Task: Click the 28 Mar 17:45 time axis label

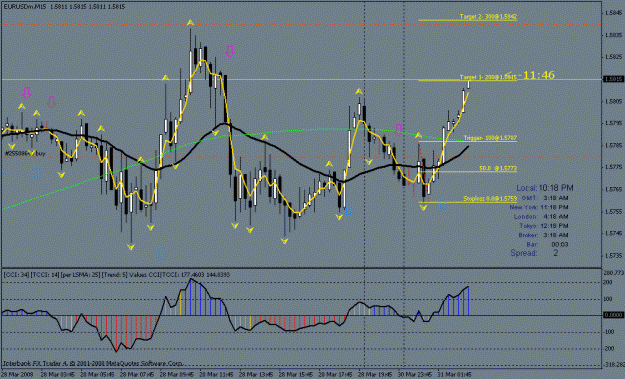Action: point(336,375)
